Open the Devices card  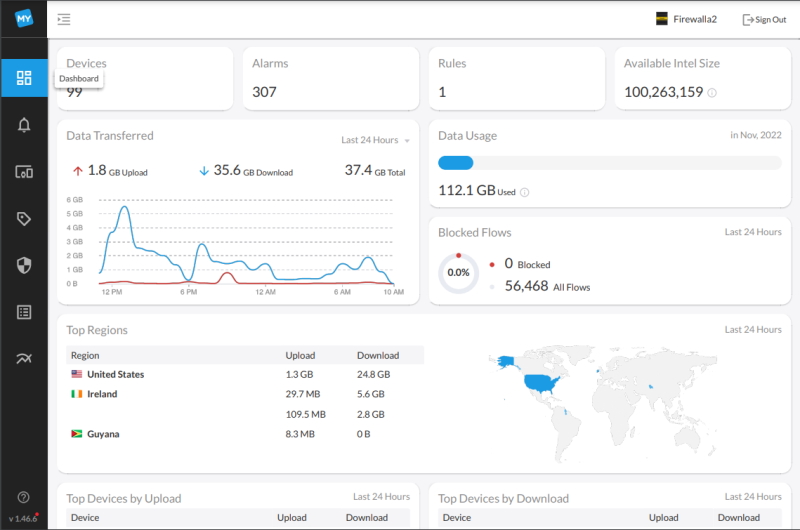coord(145,79)
